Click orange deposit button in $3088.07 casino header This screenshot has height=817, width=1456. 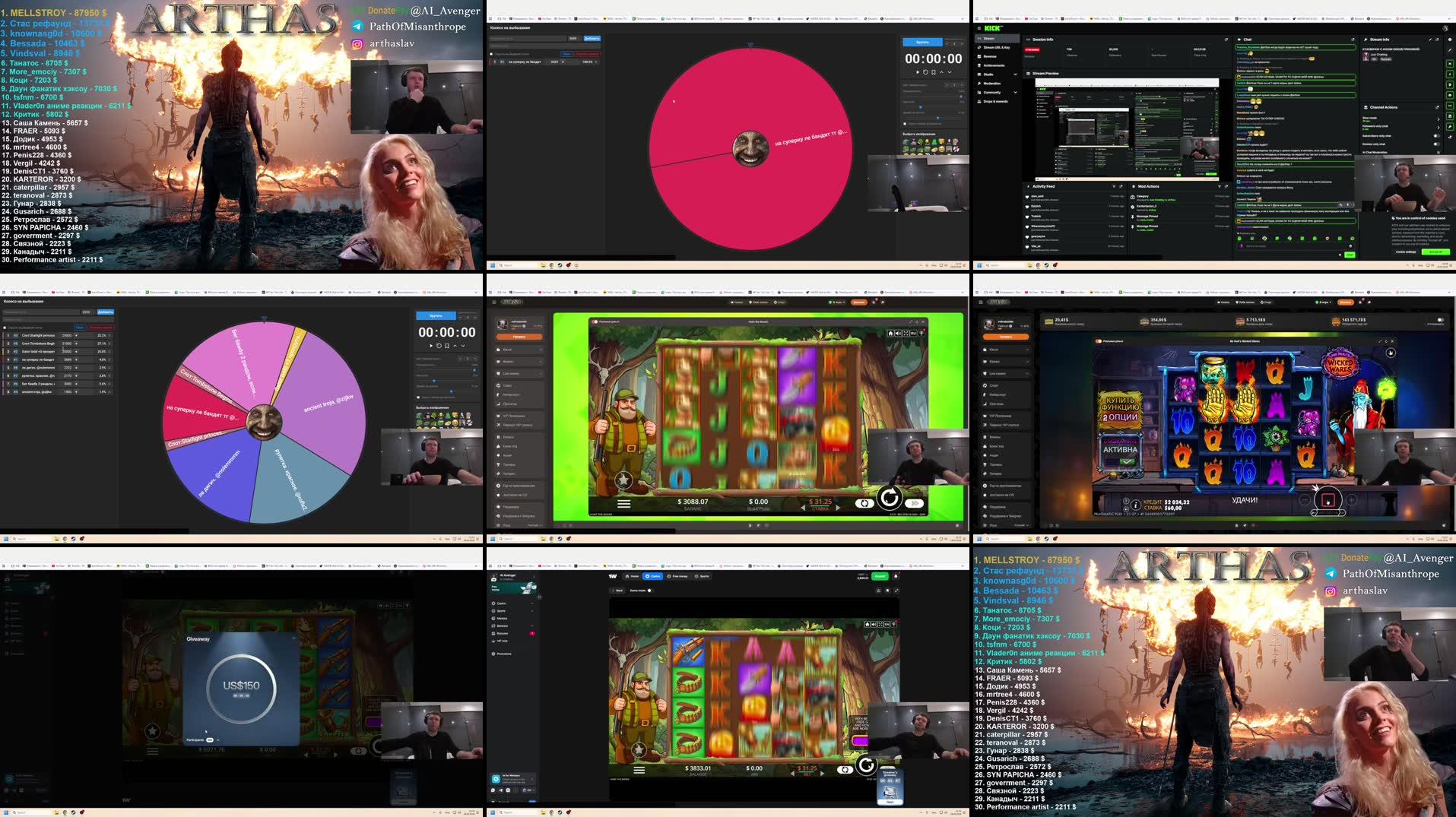pos(859,302)
